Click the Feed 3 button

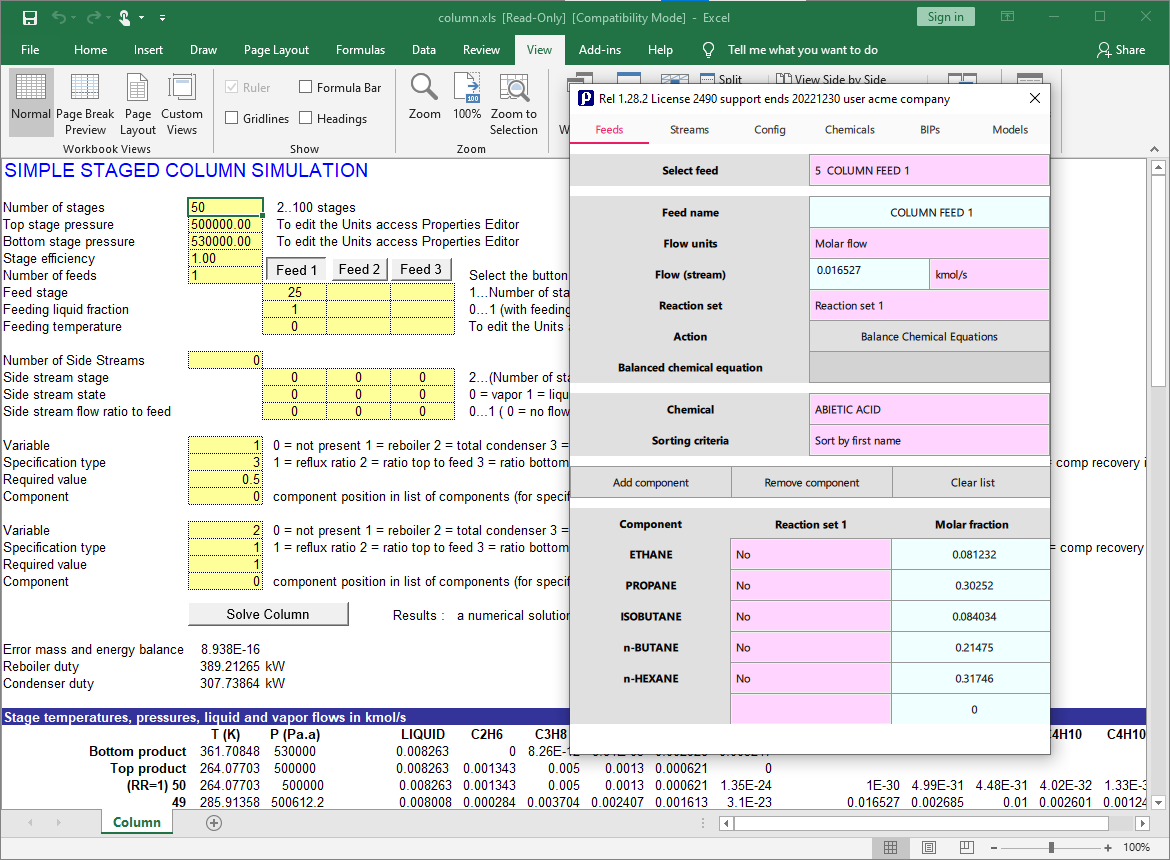coord(421,269)
